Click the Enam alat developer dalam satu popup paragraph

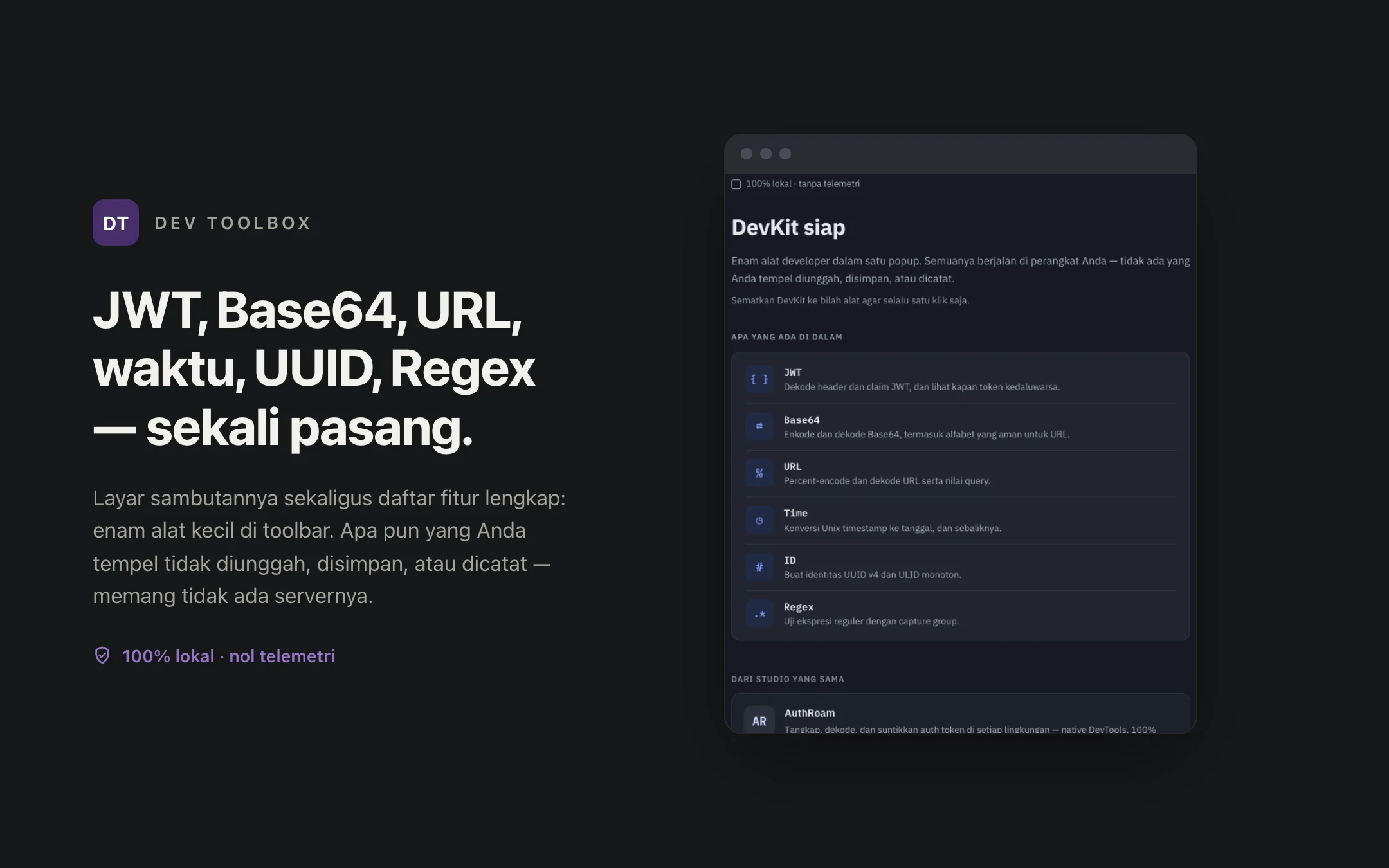[x=961, y=269]
